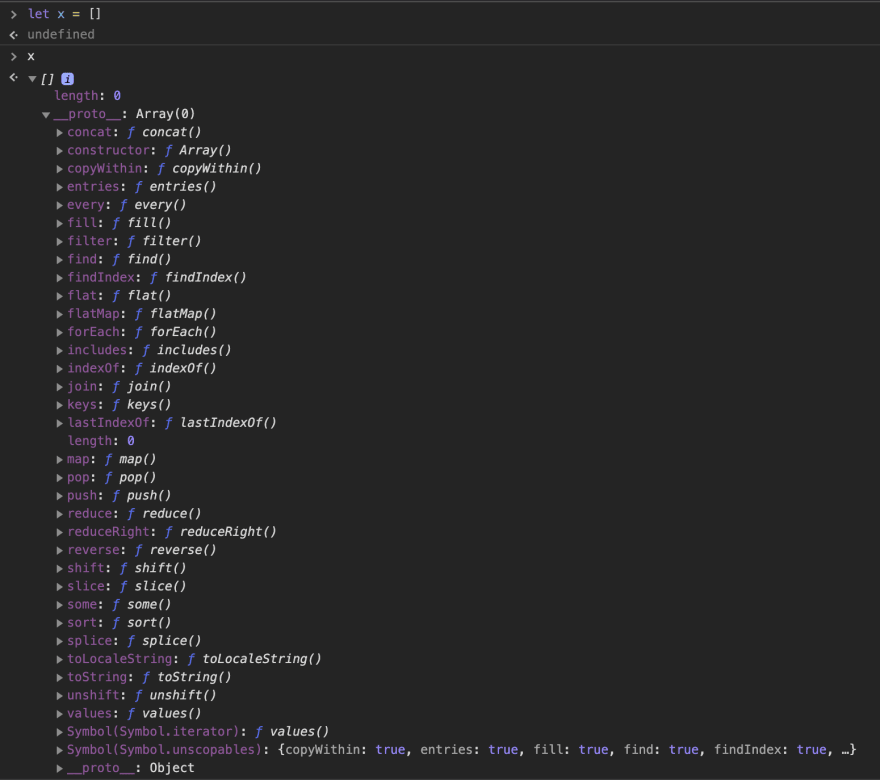This screenshot has width=880, height=780.
Task: Expand the toLocaleString function entry
Action: pos(59,659)
